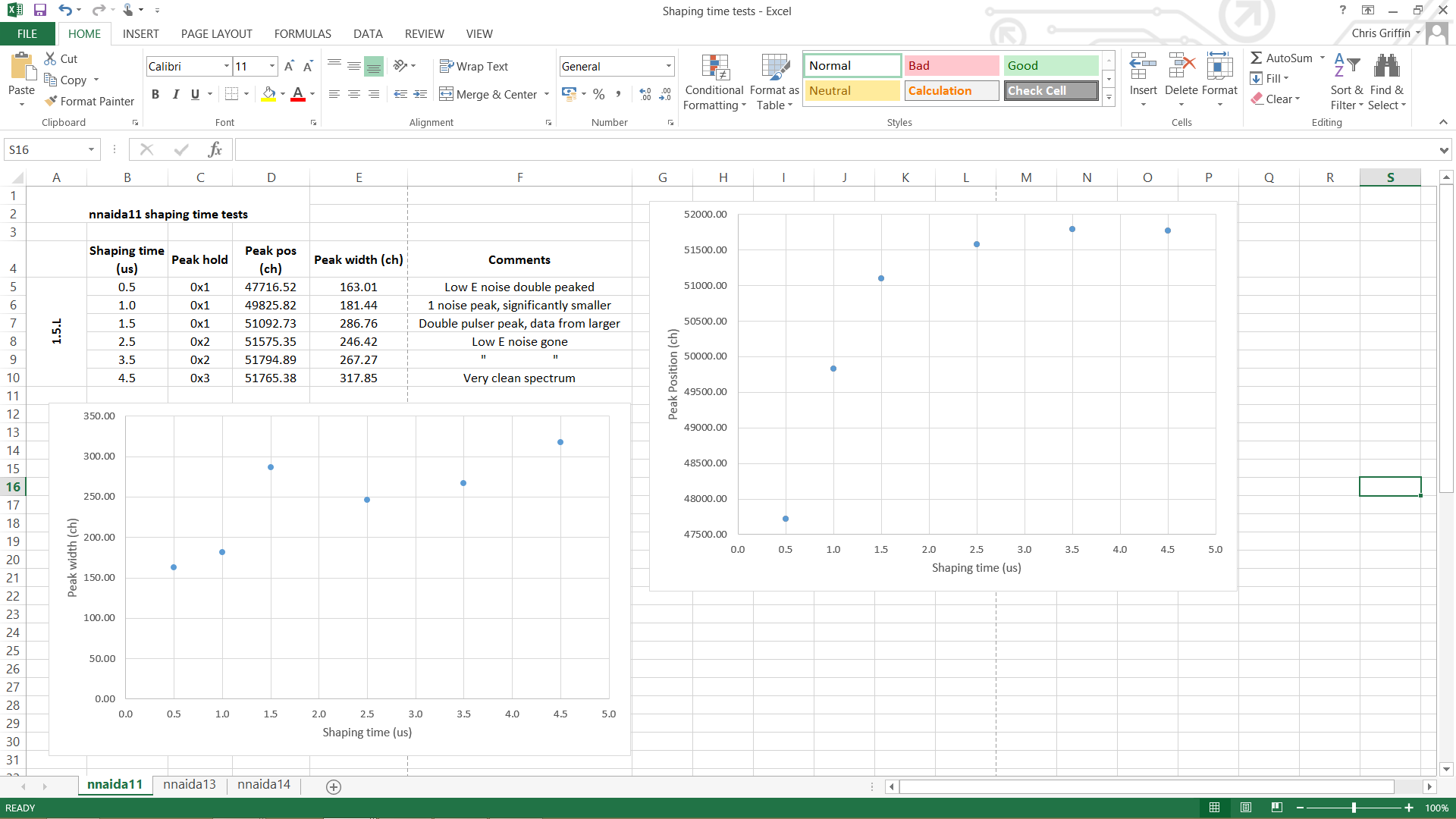Expand the formula bar chevron
The width and height of the screenshot is (1456, 819).
coord(1443,150)
